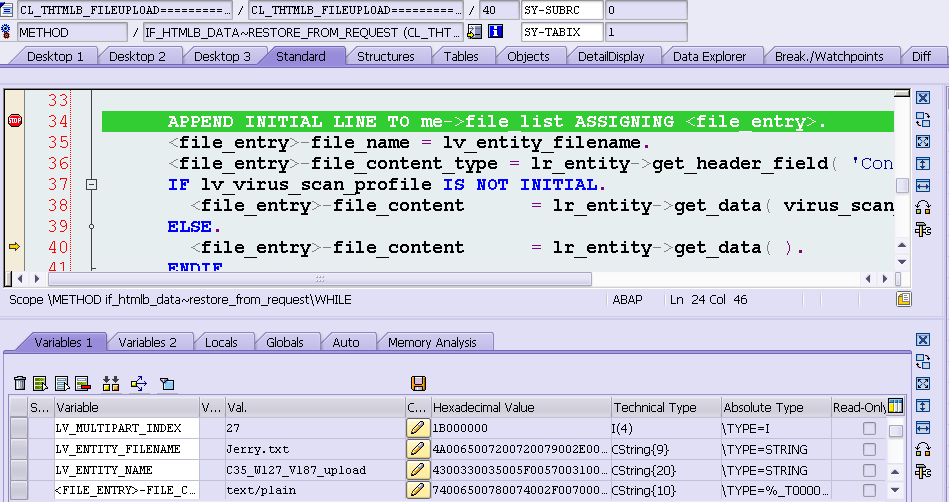The image size is (949, 502).
Task: Click the SY-SUBRC value field
Action: pos(646,10)
